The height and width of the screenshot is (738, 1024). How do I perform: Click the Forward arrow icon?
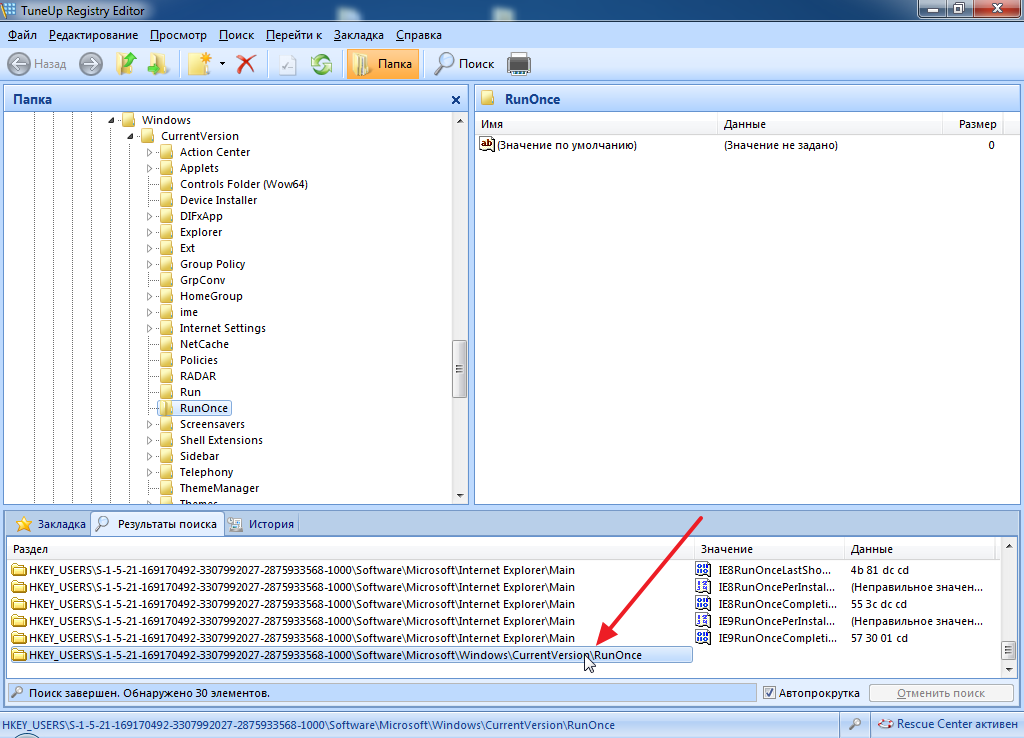pyautogui.click(x=91, y=64)
